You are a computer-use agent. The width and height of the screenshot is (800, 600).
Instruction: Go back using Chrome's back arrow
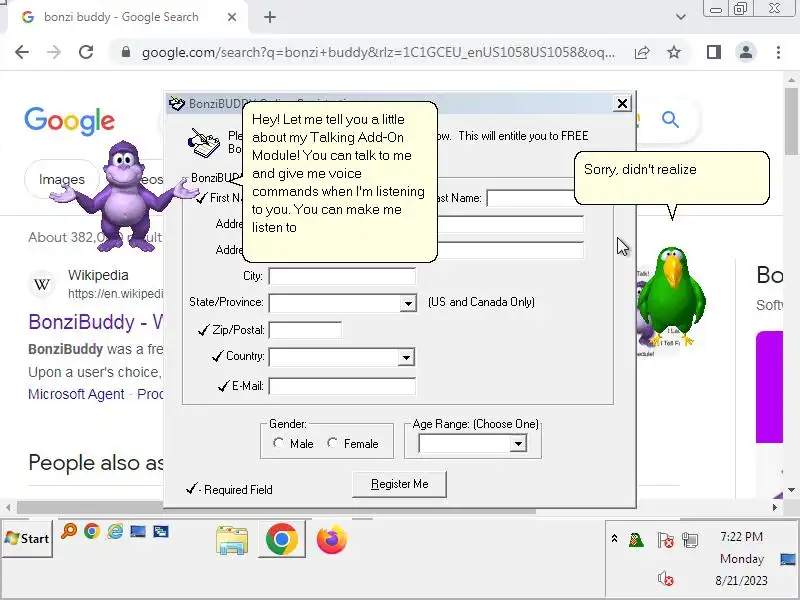coord(22,52)
